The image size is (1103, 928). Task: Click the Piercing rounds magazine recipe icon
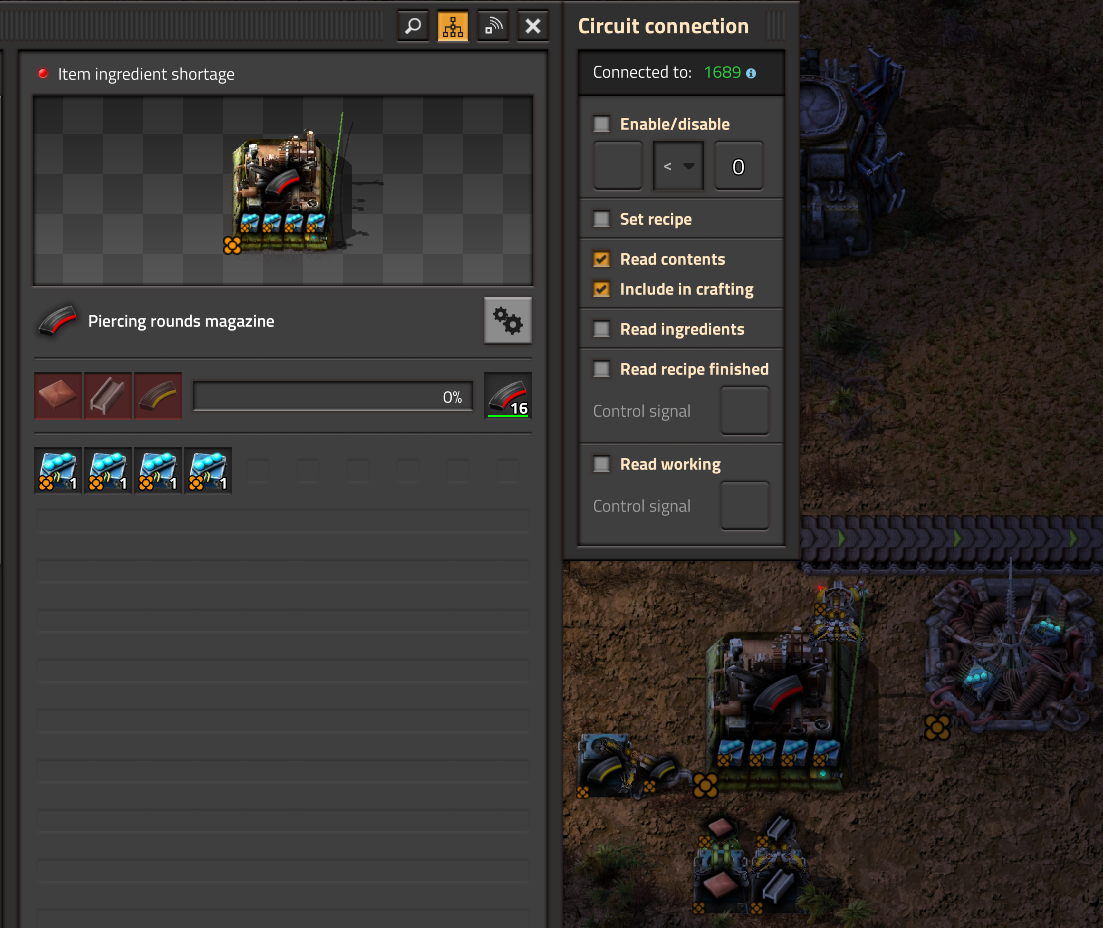tap(58, 321)
